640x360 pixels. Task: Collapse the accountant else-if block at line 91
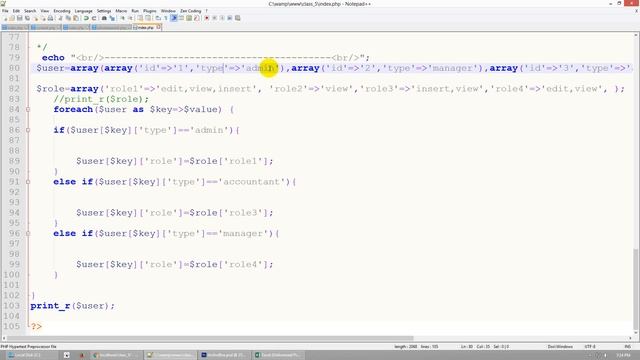pyautogui.click(x=28, y=182)
